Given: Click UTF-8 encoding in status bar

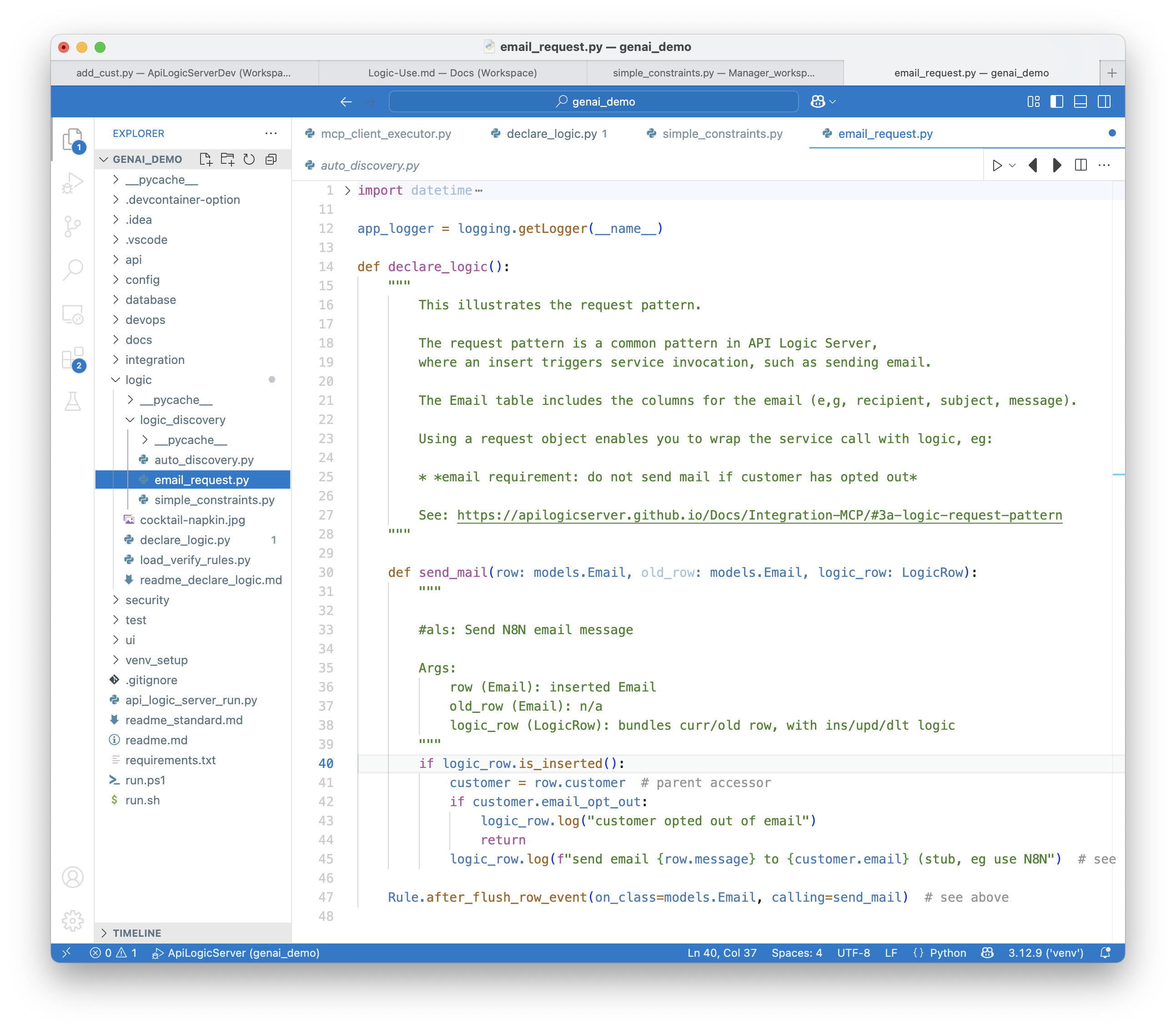Looking at the screenshot, I should [853, 952].
